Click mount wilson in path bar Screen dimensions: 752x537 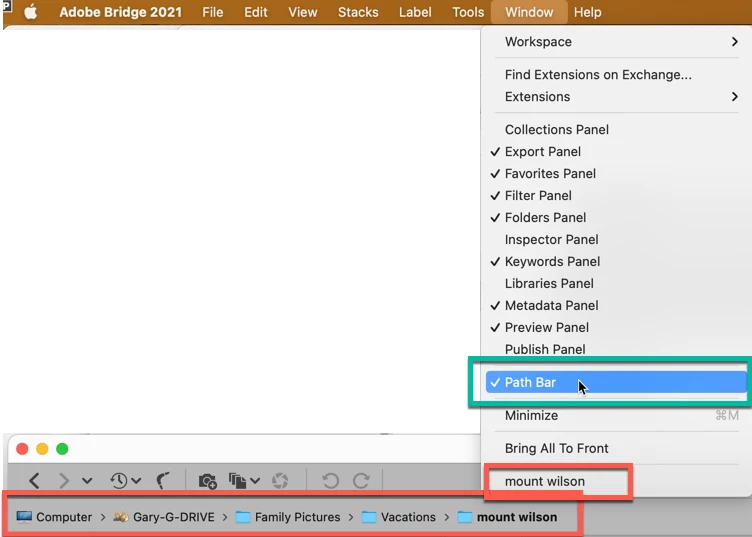507,517
